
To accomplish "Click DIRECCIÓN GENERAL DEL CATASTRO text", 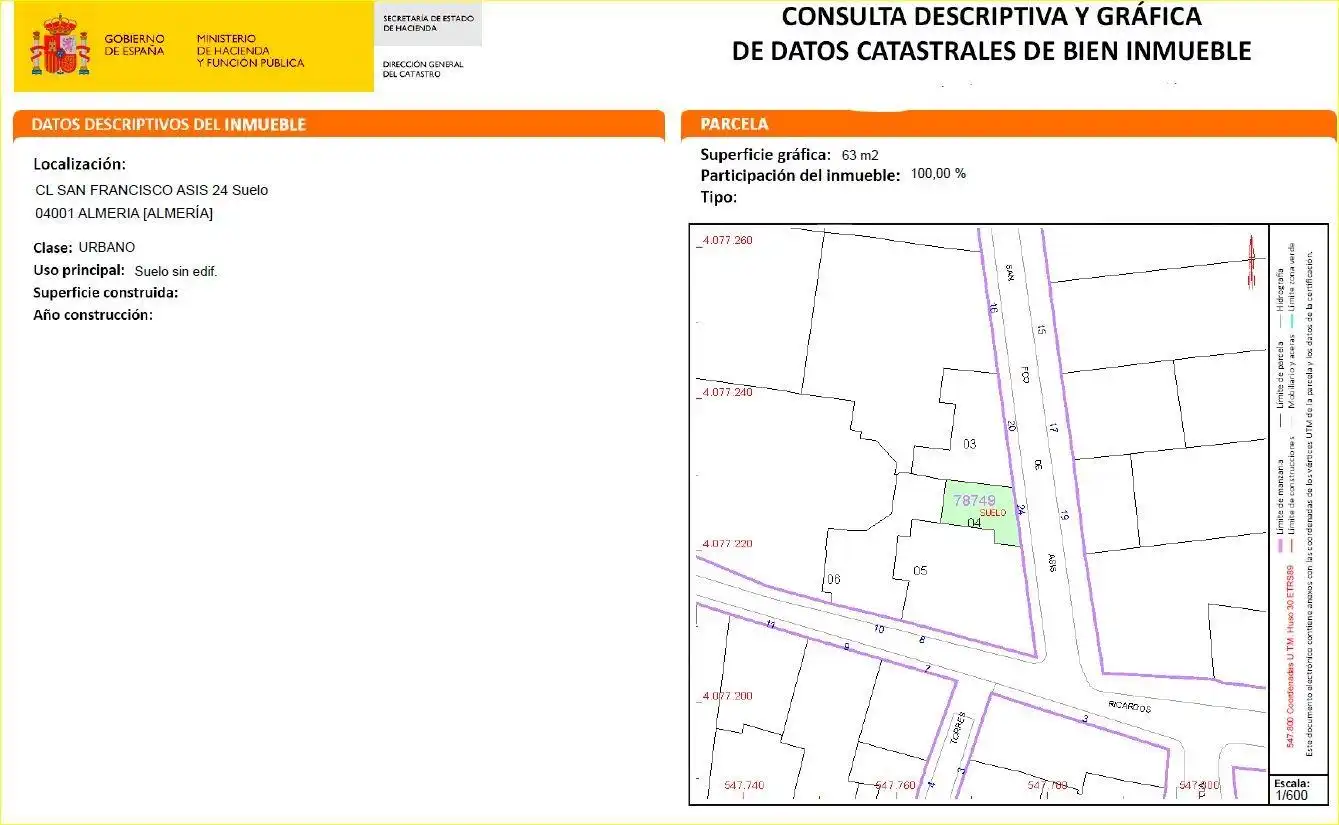I will point(423,69).
